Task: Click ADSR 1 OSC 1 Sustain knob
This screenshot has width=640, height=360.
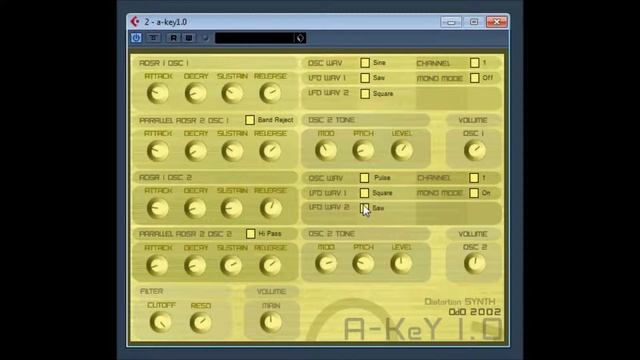Action: pos(232,93)
